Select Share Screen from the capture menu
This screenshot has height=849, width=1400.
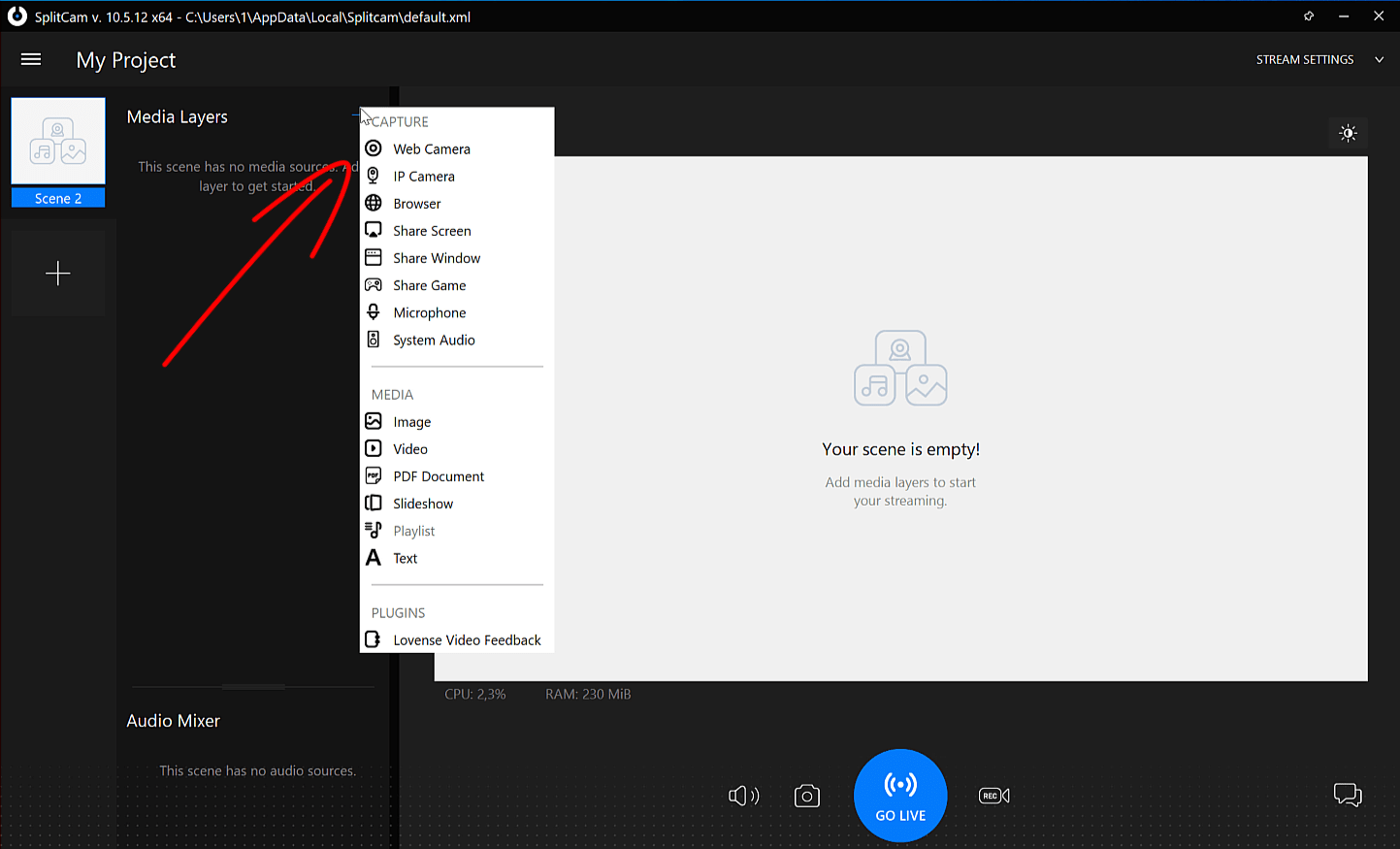click(374, 230)
